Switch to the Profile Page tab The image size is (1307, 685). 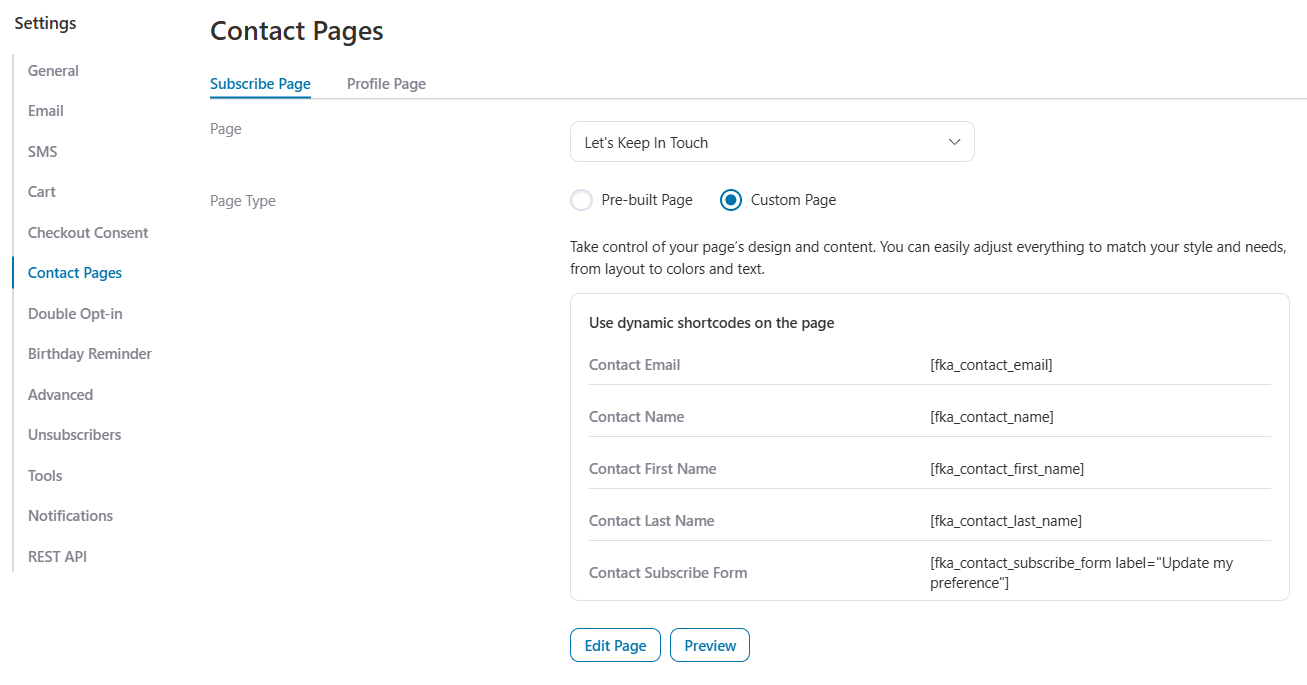[386, 84]
